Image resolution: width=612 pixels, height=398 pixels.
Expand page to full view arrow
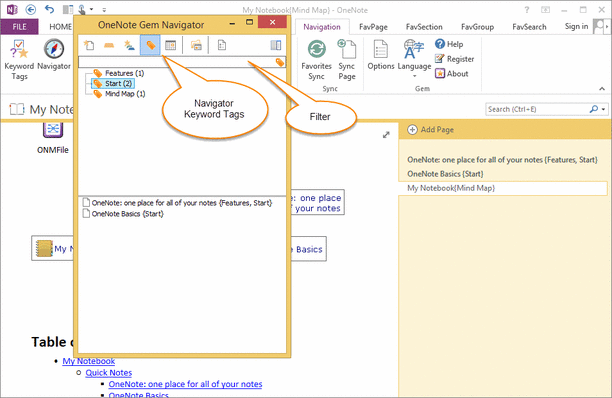click(x=386, y=135)
